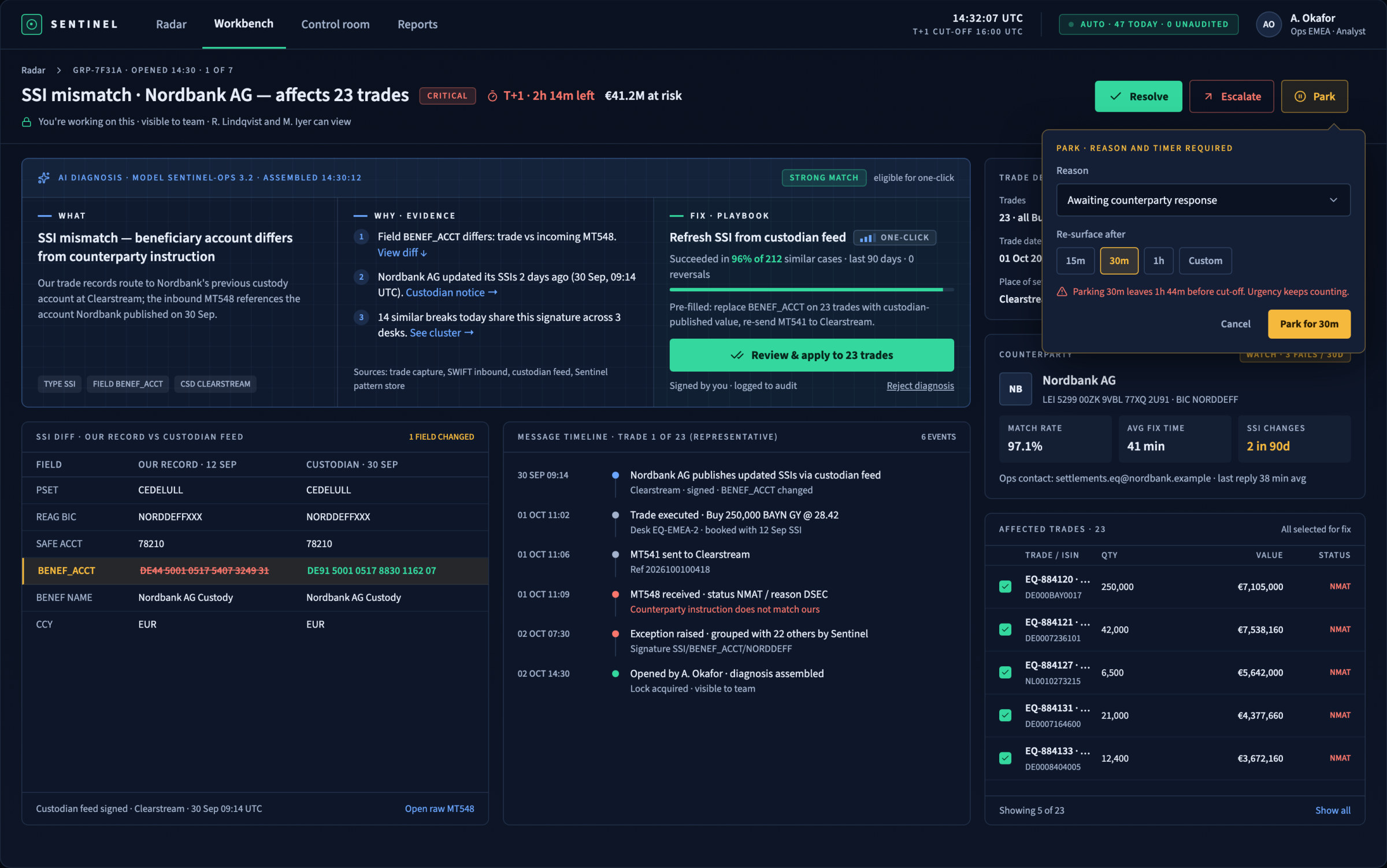The width and height of the screenshot is (1387, 868).
Task: Uncheck trade EQ-884127 checkbox
Action: click(1006, 672)
